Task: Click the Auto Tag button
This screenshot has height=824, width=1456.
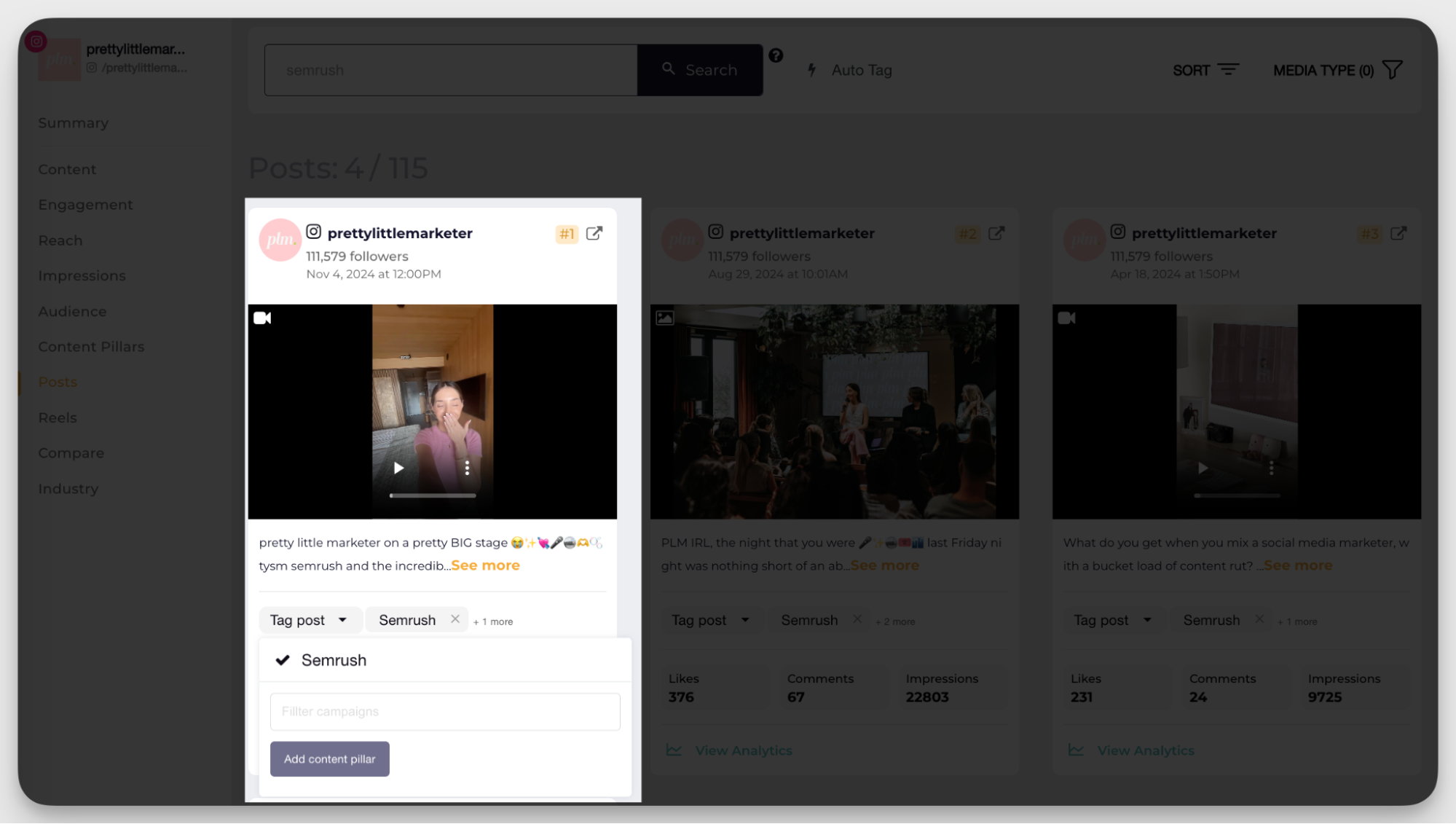Action: tap(849, 70)
